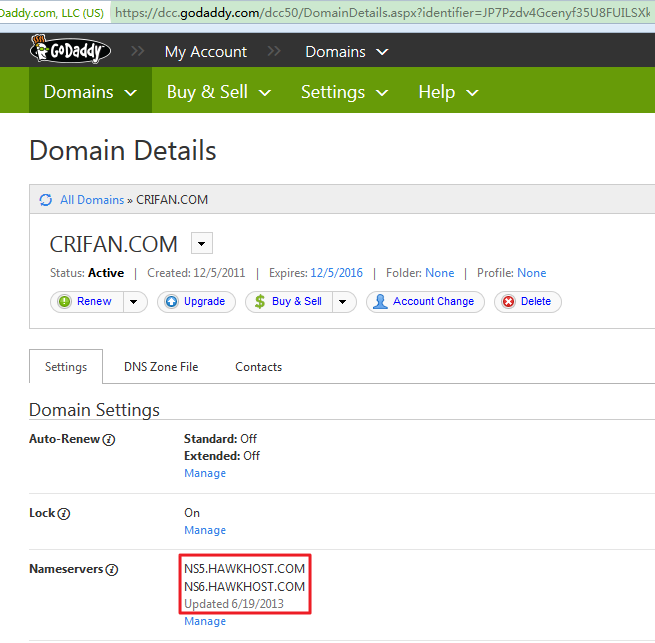Click the Upgrade button
This screenshot has width=655, height=643.
[x=196, y=302]
